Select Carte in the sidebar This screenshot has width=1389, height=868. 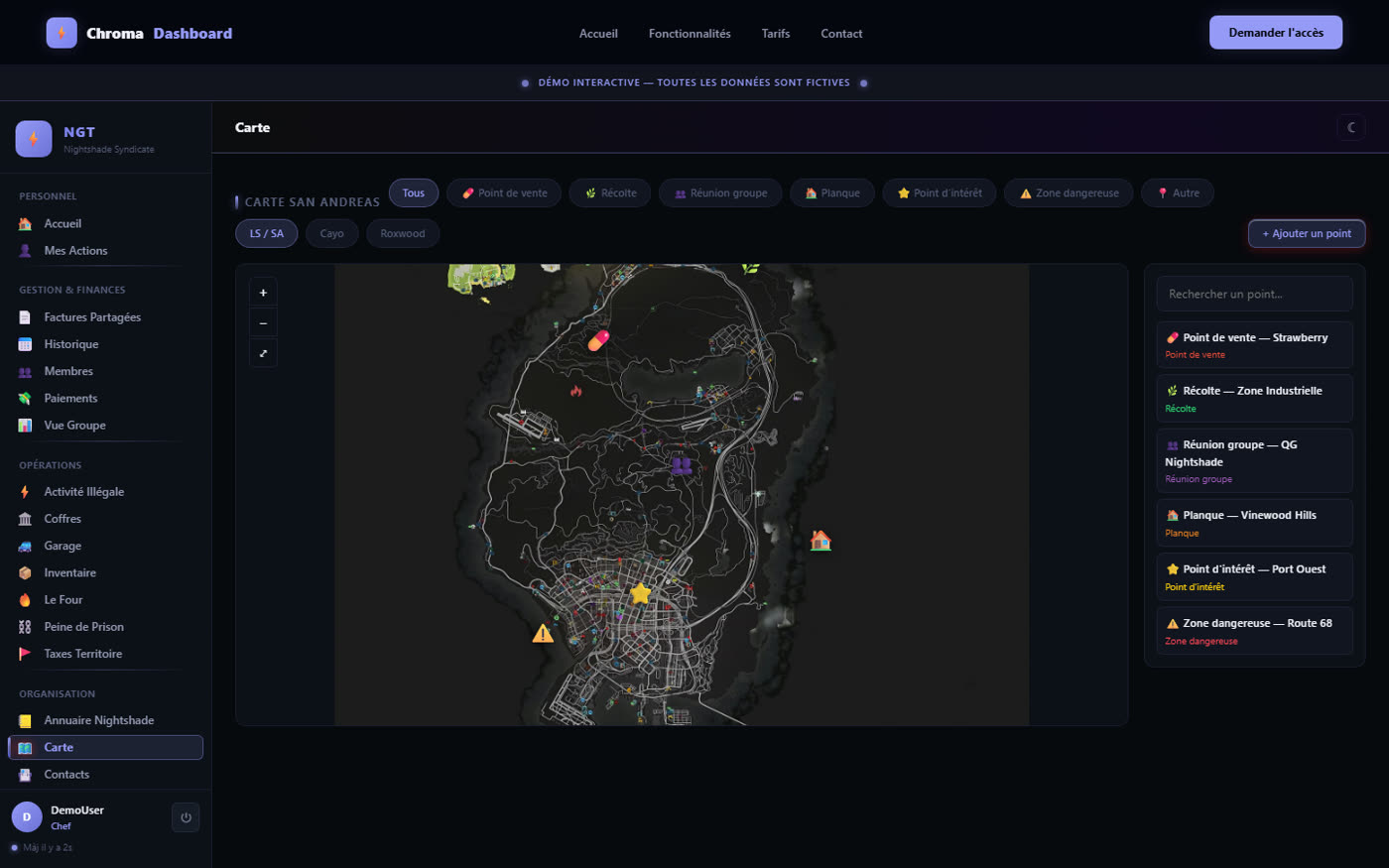[x=105, y=747]
